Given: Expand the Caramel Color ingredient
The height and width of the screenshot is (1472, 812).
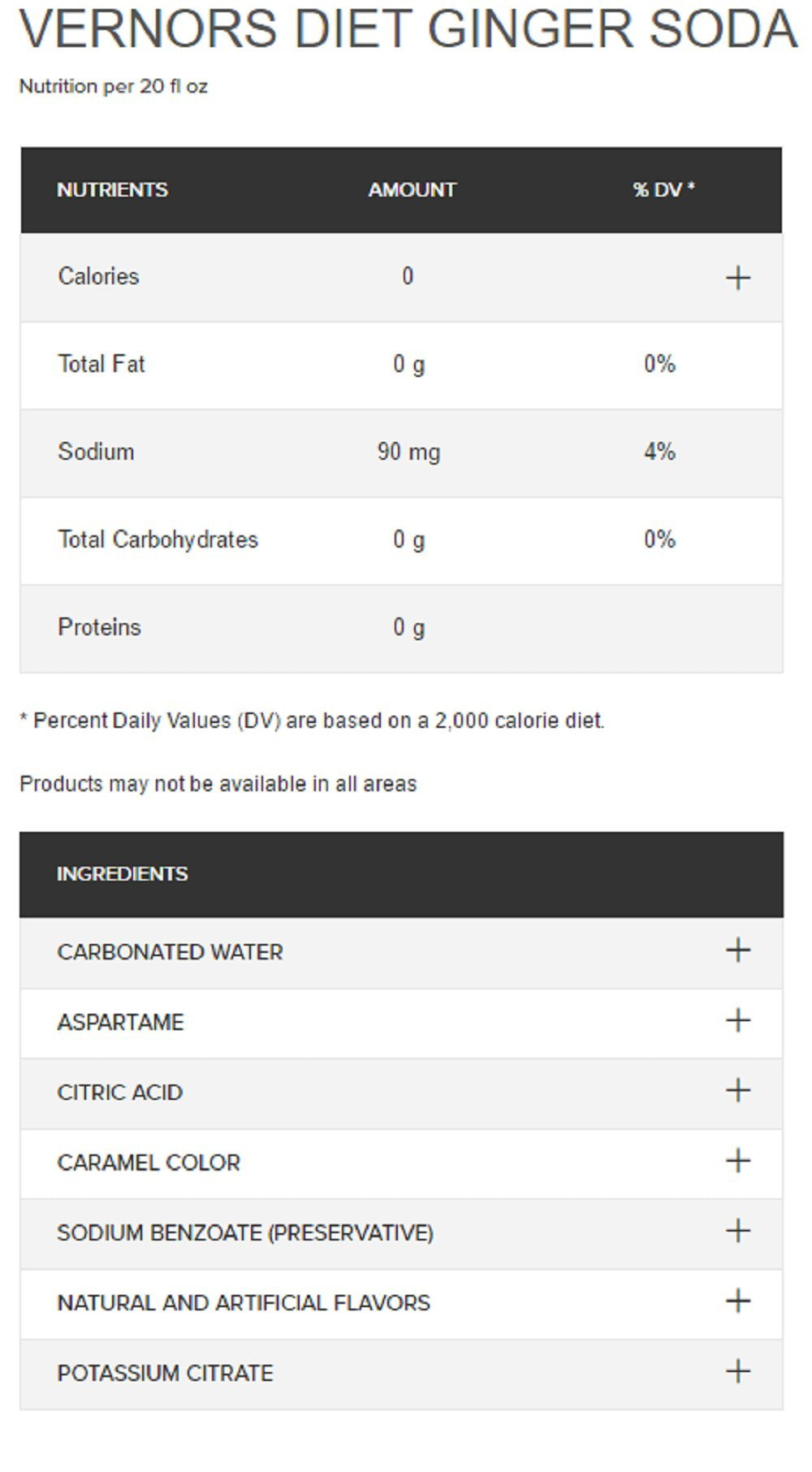Looking at the screenshot, I should click(x=737, y=1161).
